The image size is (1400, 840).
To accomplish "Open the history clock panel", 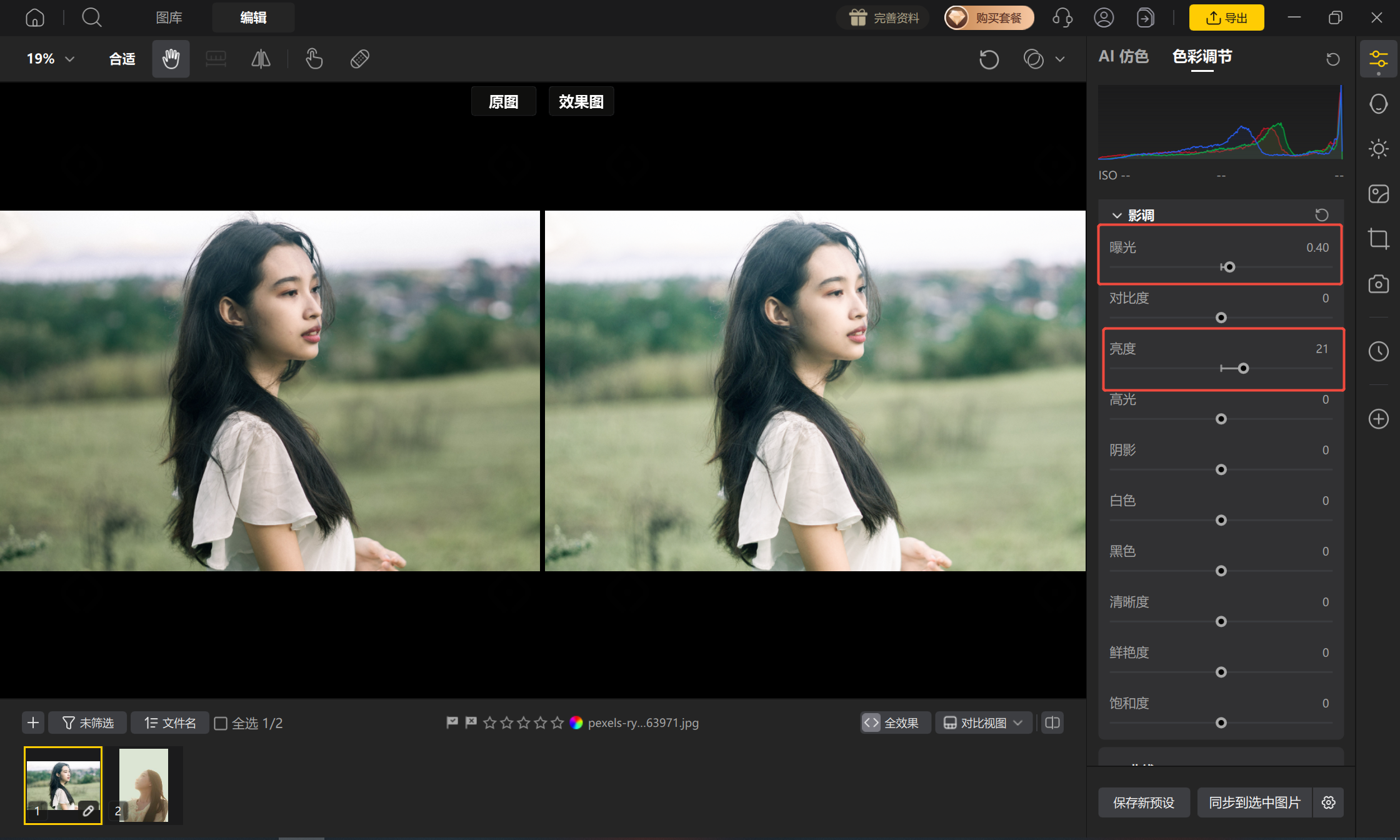I will point(1378,351).
